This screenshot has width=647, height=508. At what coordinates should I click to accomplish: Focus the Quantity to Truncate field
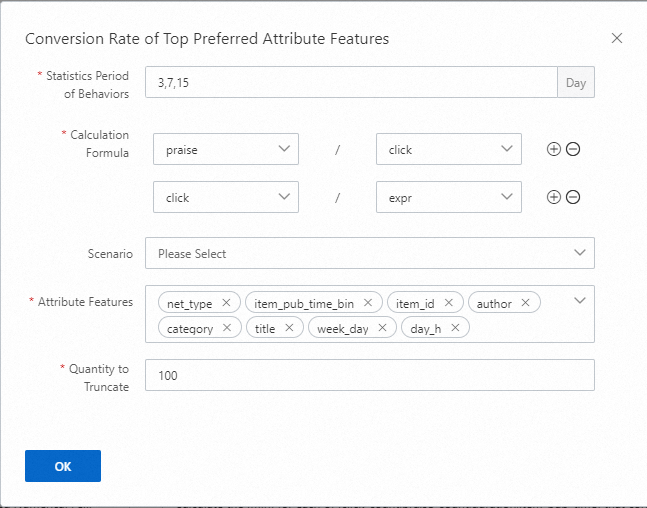pos(369,375)
